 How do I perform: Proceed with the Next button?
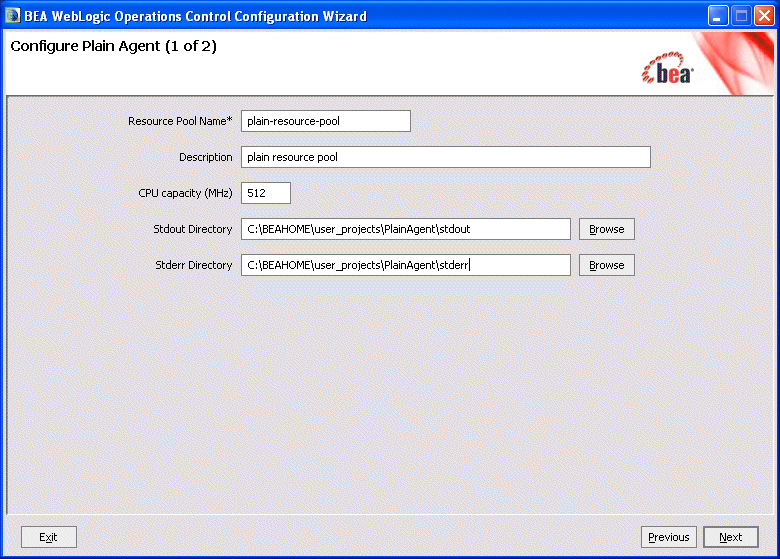[731, 537]
